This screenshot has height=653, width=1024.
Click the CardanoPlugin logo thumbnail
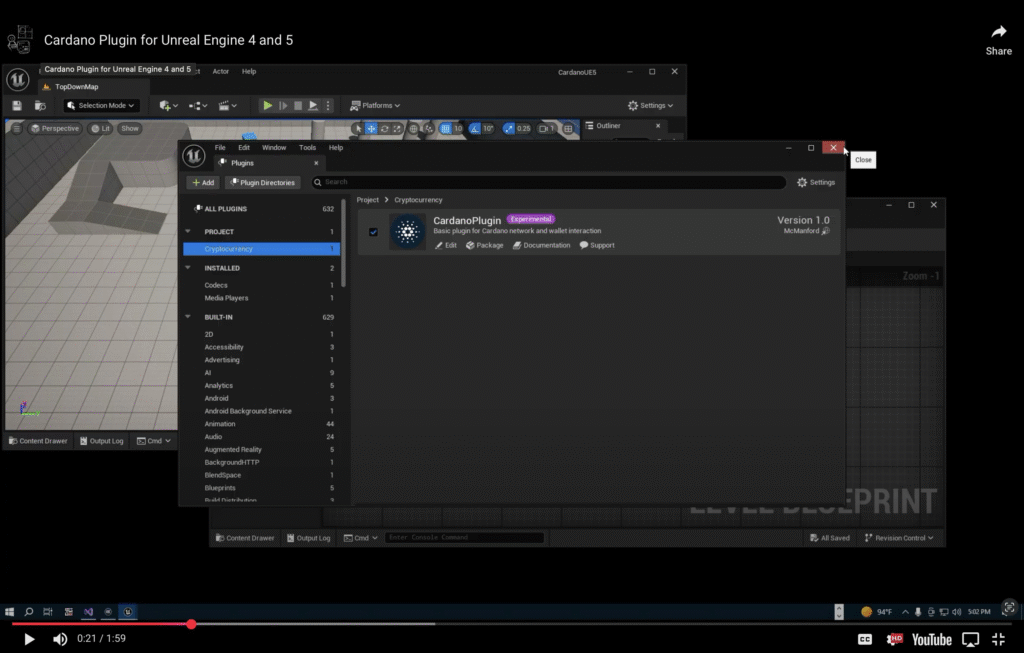point(408,231)
